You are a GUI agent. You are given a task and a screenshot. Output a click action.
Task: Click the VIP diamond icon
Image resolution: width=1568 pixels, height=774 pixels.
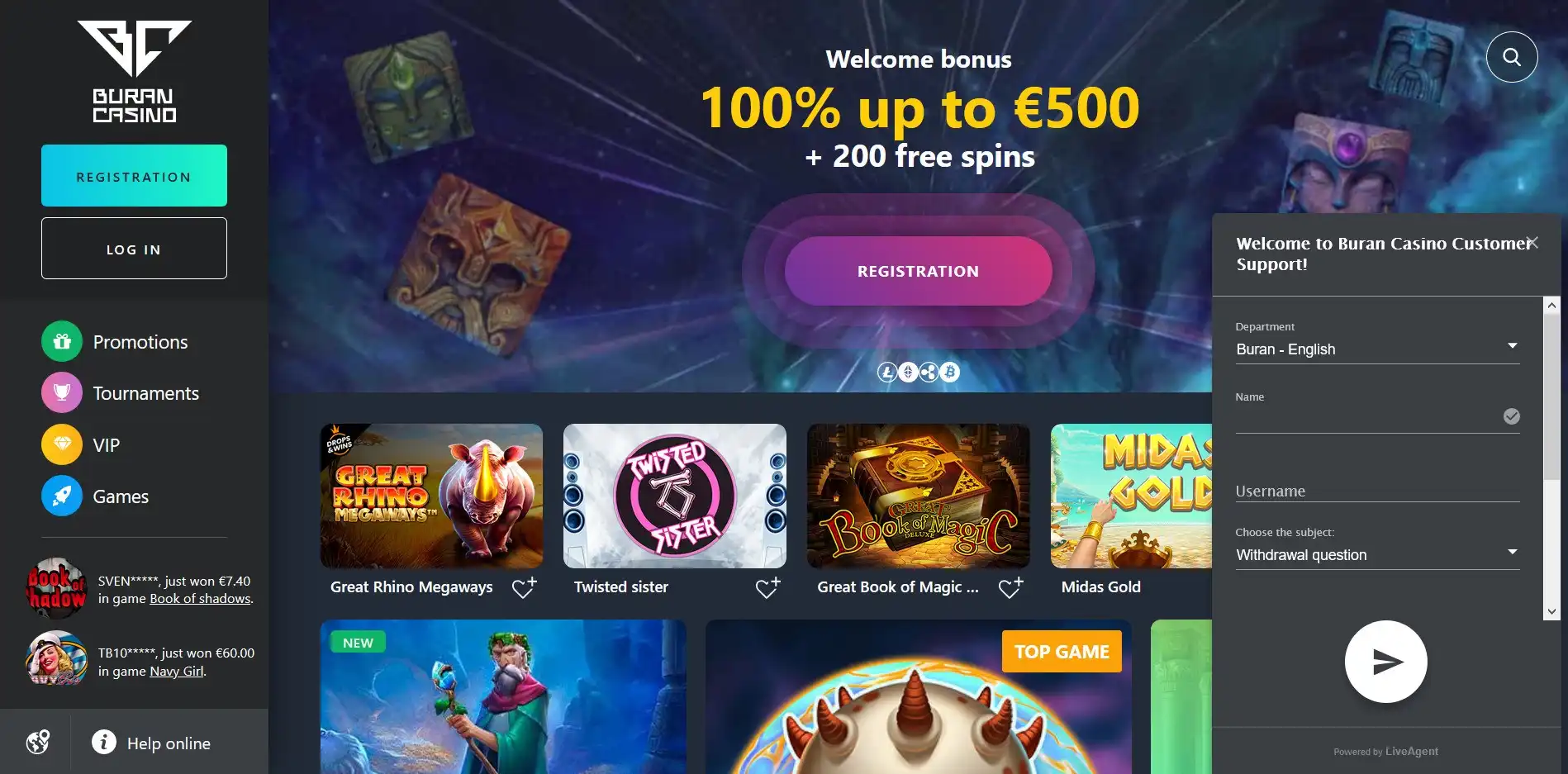62,444
